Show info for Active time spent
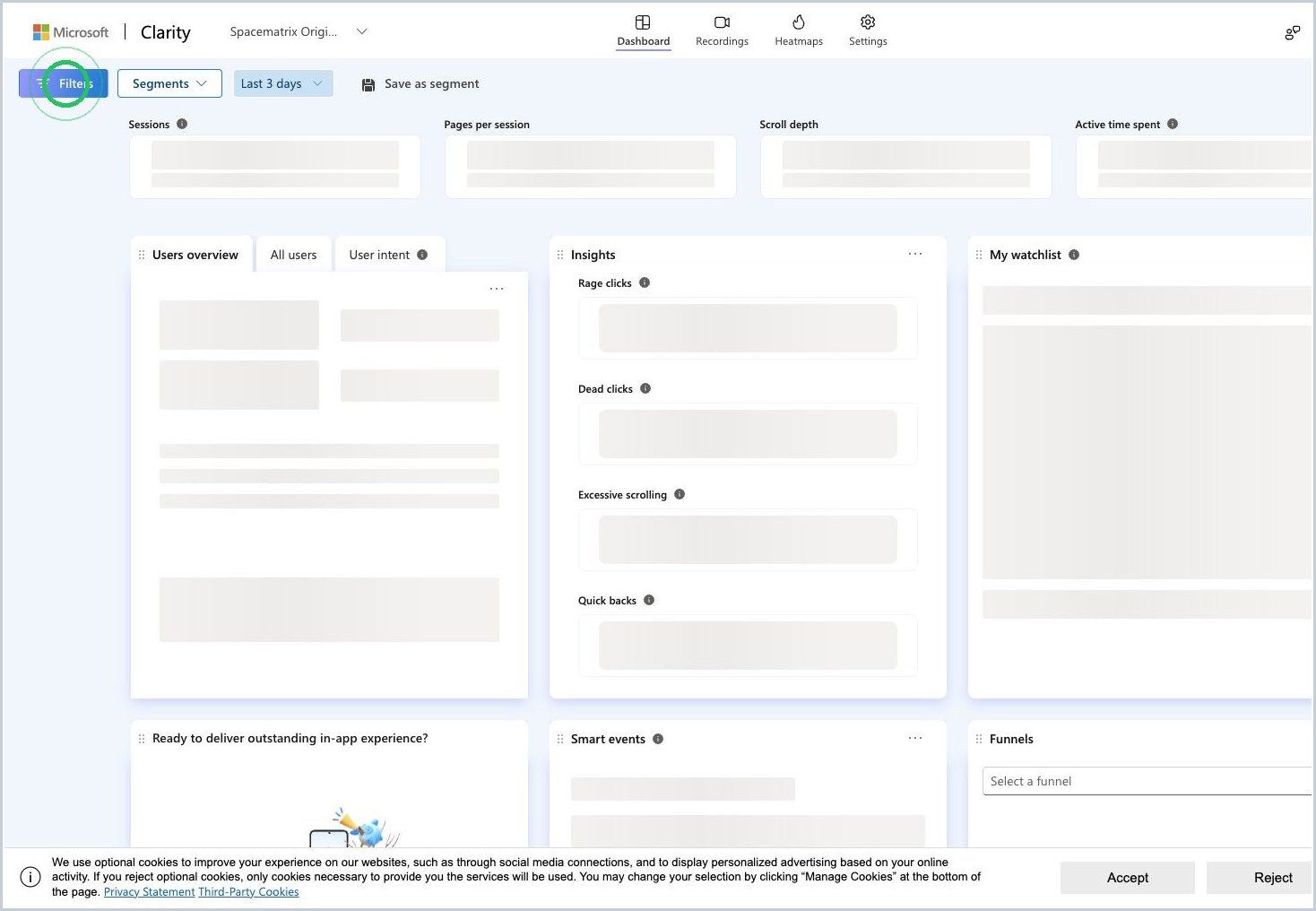1316x911 pixels. point(1173,124)
